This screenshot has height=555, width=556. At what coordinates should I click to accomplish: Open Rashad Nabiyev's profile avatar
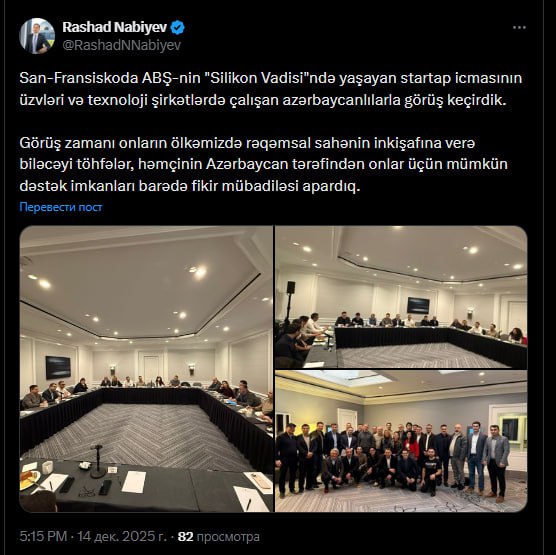click(x=37, y=36)
